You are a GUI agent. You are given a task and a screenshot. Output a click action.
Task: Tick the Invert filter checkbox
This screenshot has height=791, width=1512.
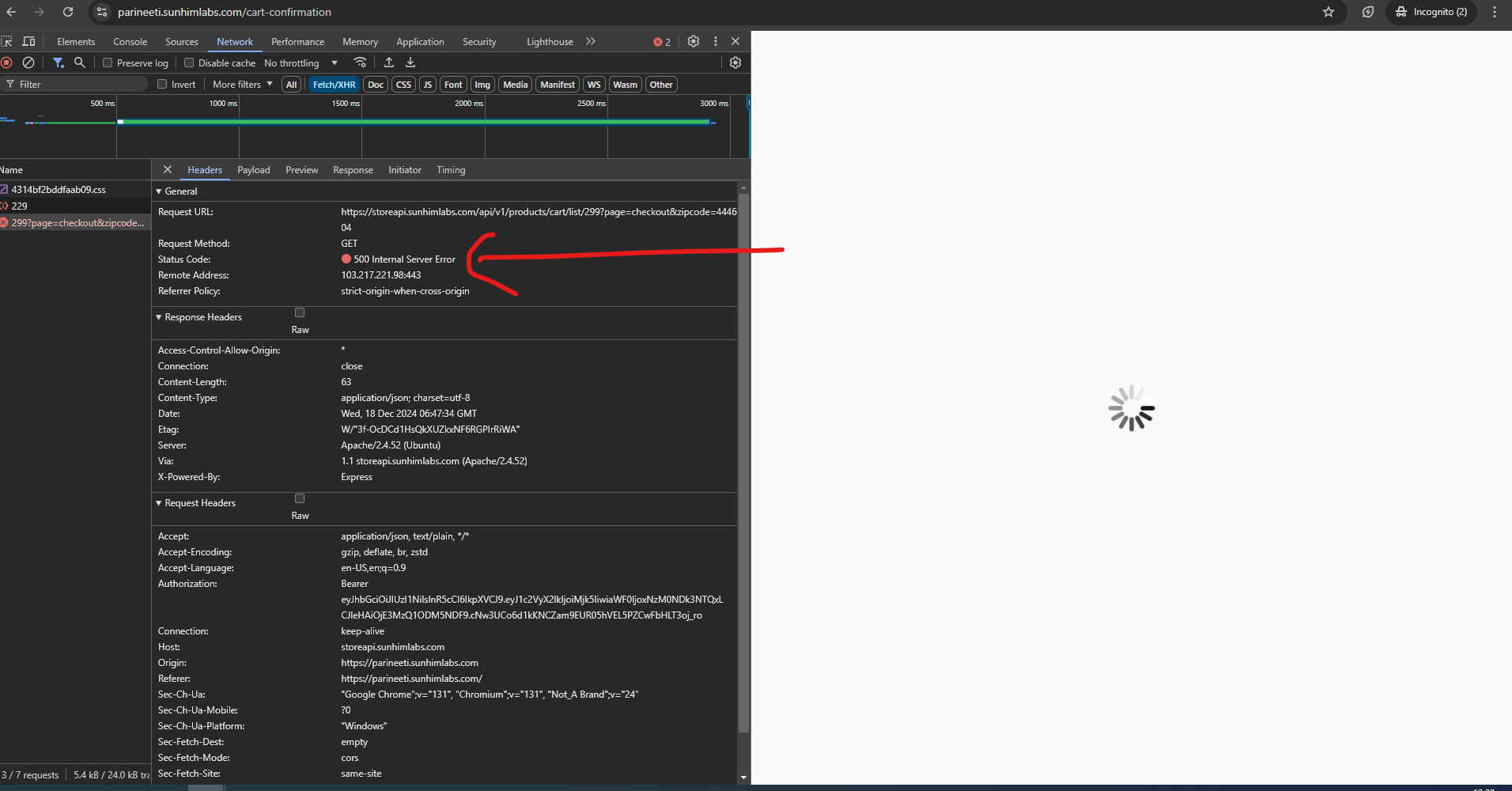(x=162, y=84)
